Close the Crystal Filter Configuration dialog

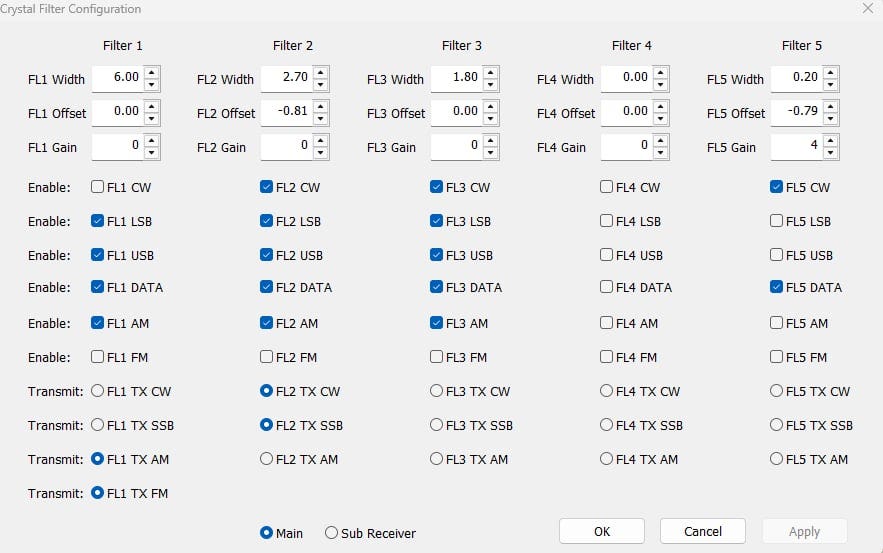click(x=868, y=8)
